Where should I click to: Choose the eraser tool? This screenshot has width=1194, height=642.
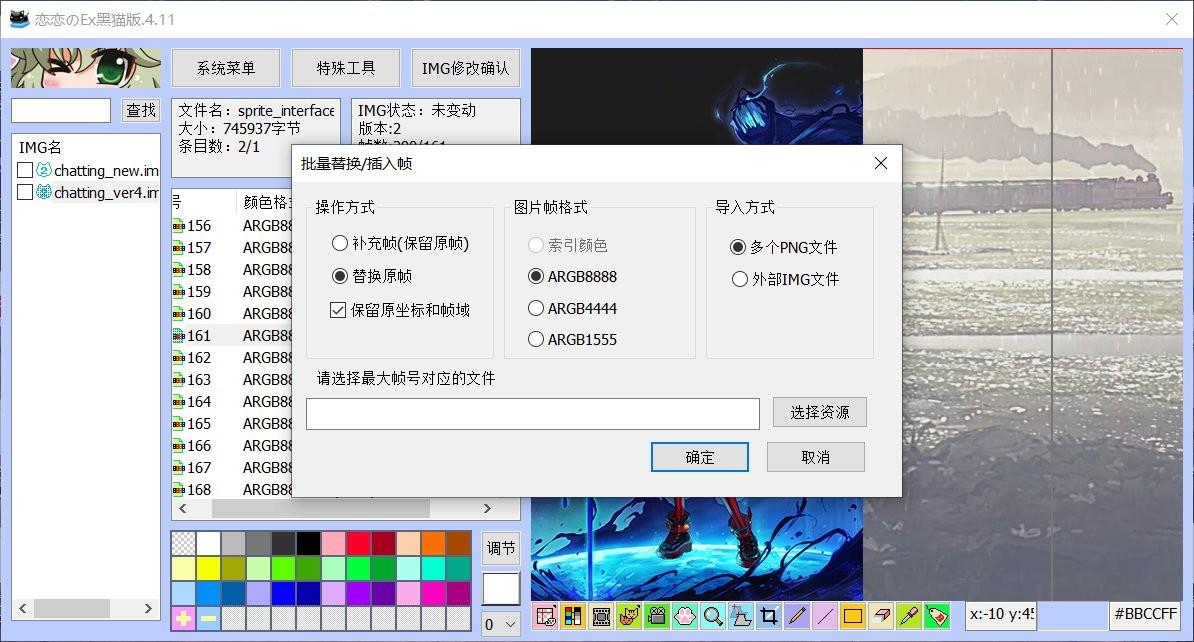click(881, 616)
